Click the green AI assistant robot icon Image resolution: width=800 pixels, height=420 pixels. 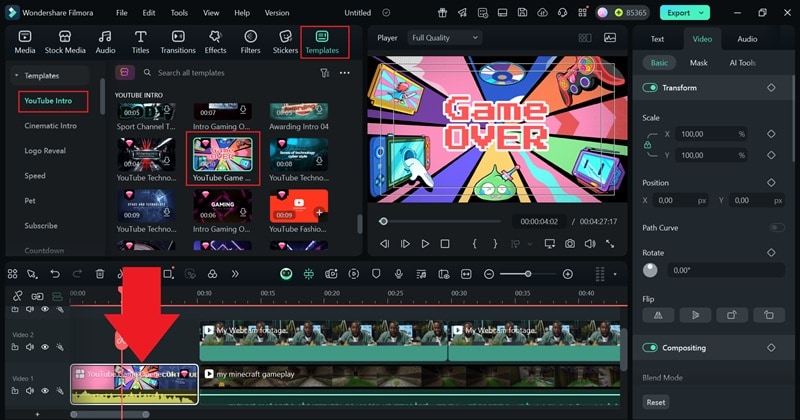pos(286,274)
